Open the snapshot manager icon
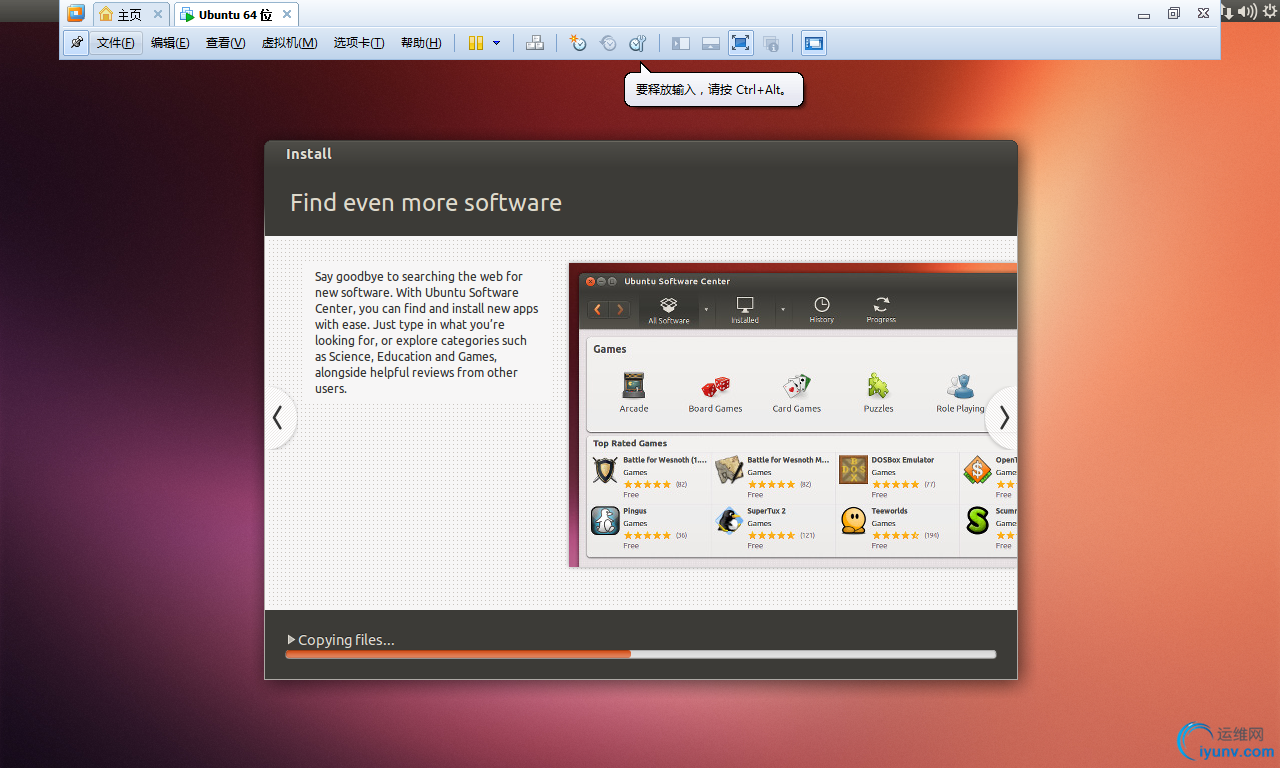 [x=638, y=43]
